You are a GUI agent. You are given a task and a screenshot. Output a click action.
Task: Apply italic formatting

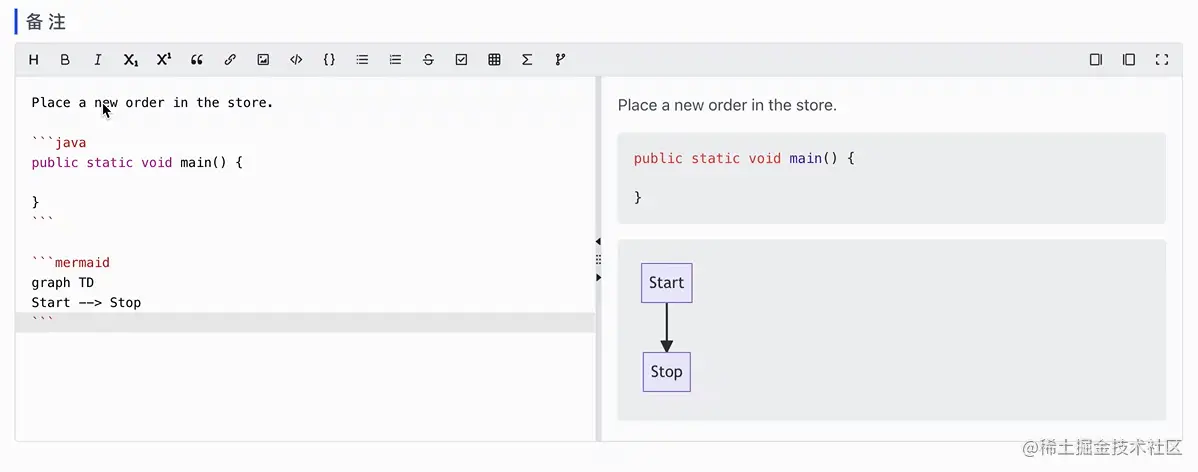coord(98,60)
